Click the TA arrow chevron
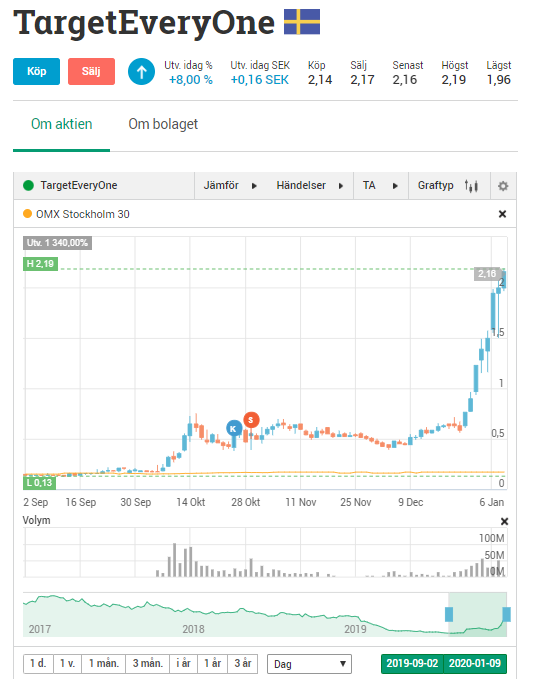Viewport: 544px width, 679px height. click(x=395, y=186)
